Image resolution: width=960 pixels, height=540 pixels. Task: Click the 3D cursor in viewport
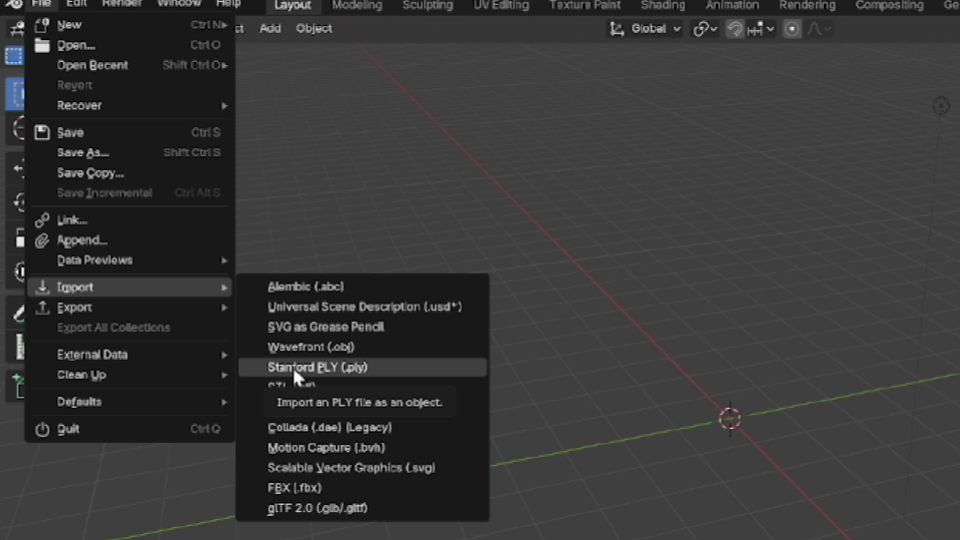click(x=730, y=418)
